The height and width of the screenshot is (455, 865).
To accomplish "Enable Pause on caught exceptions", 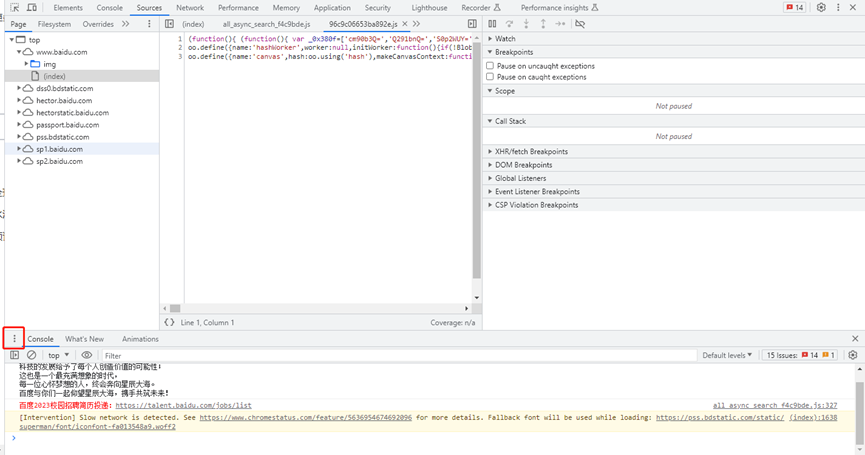I will pyautogui.click(x=490, y=77).
